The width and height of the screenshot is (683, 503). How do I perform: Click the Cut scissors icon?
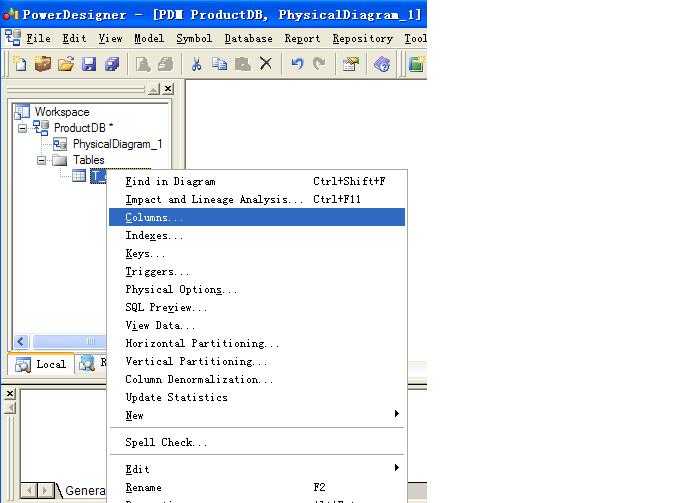coord(196,64)
